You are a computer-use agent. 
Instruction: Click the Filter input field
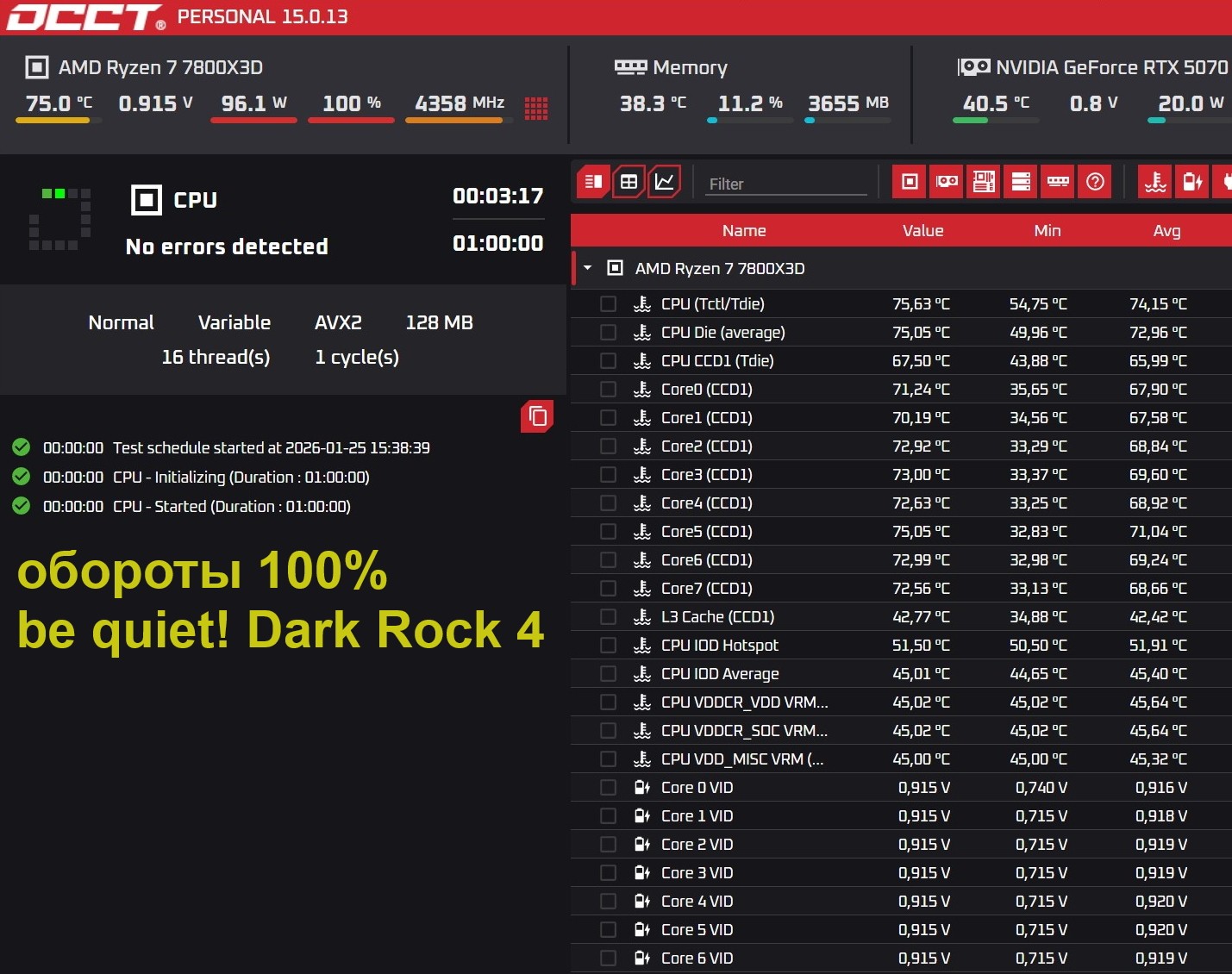point(785,184)
